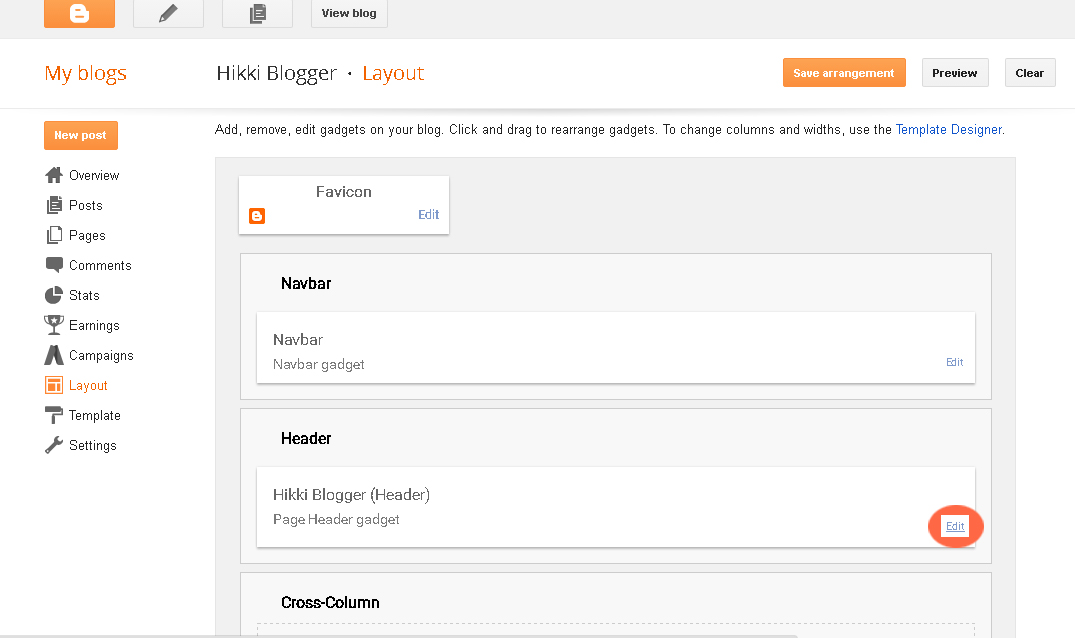Open Comments using the speech bubble icon
The width and height of the screenshot is (1075, 638).
pyautogui.click(x=55, y=265)
